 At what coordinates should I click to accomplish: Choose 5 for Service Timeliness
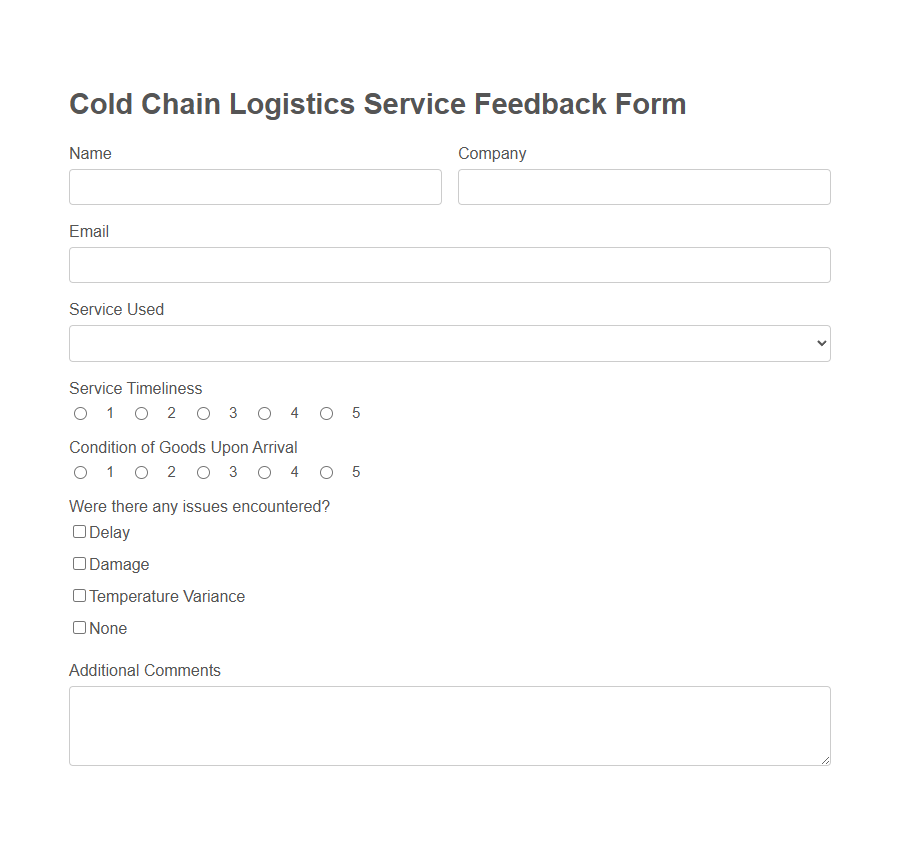[x=326, y=413]
